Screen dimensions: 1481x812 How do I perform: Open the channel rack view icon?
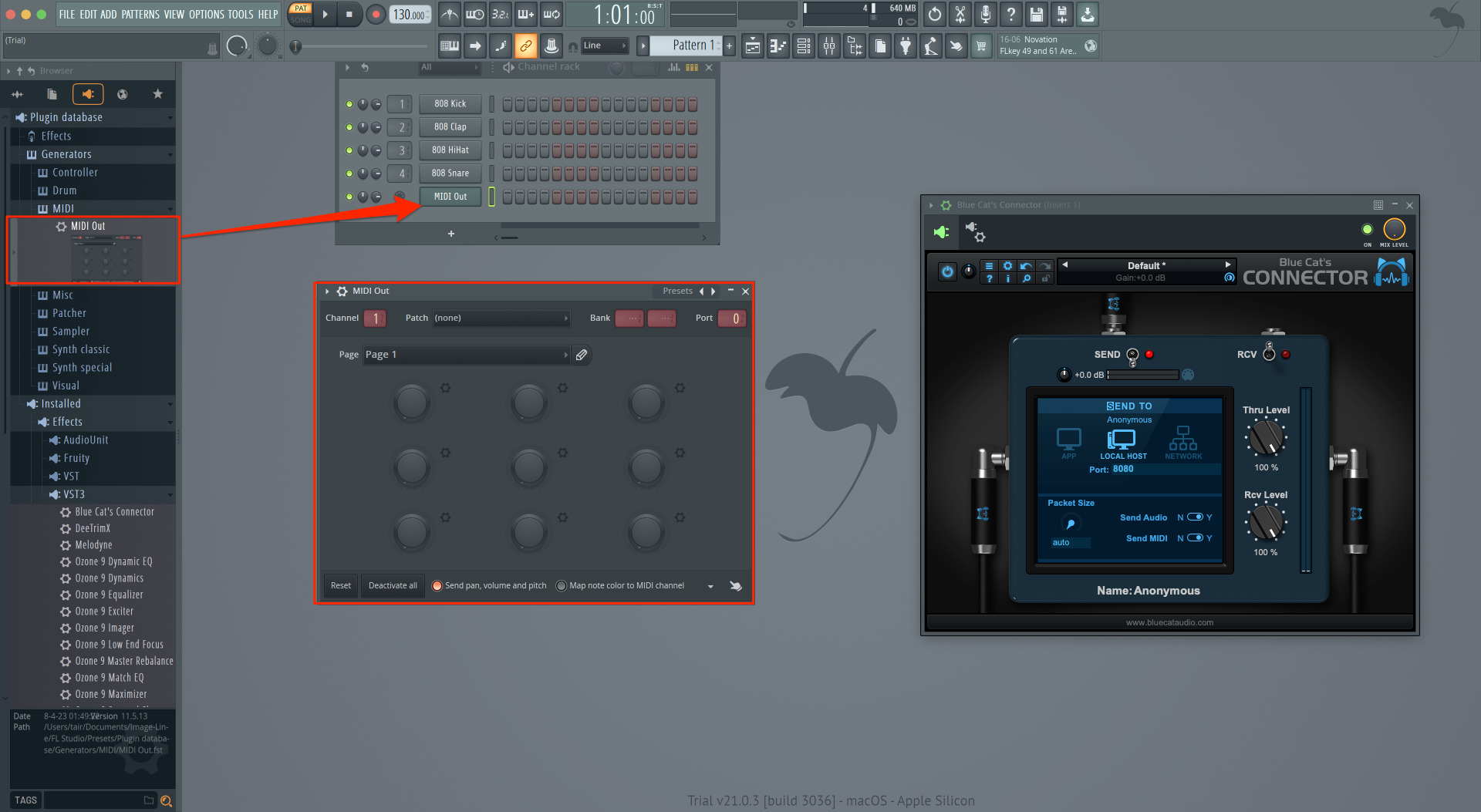(x=803, y=46)
